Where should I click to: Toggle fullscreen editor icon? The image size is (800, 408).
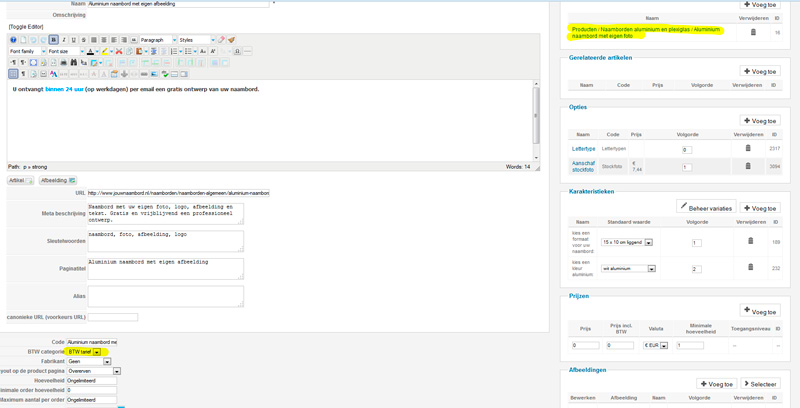tap(33, 62)
